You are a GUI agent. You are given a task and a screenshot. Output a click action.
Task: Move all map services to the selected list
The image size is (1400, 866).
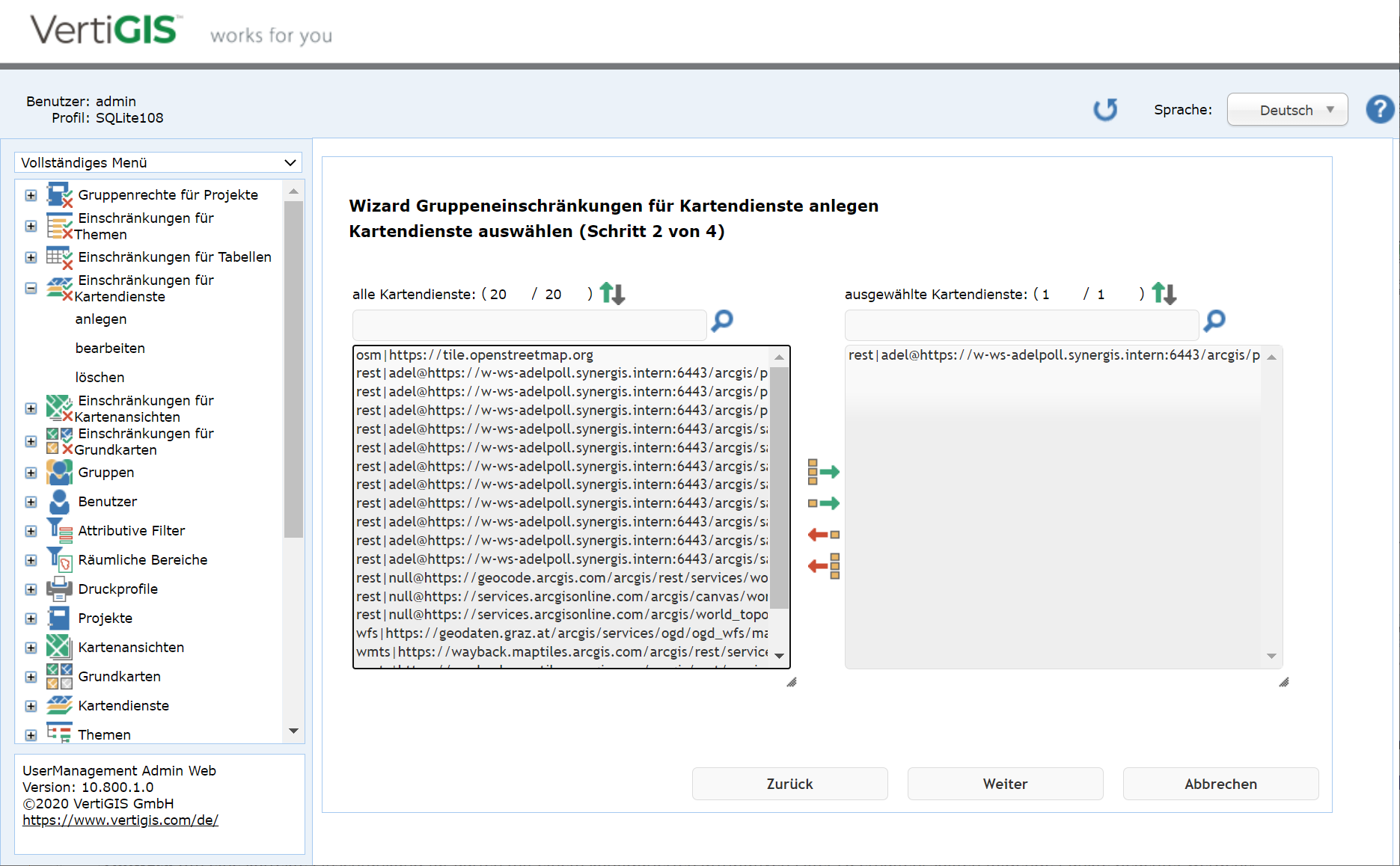click(823, 472)
